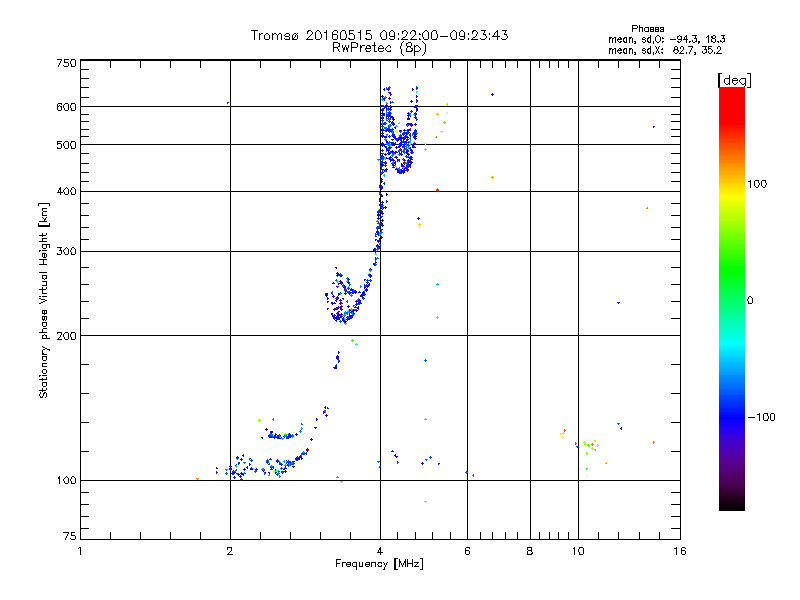Click the phase colorbar gradient
The height and width of the screenshot is (600, 800).
[x=732, y=298]
